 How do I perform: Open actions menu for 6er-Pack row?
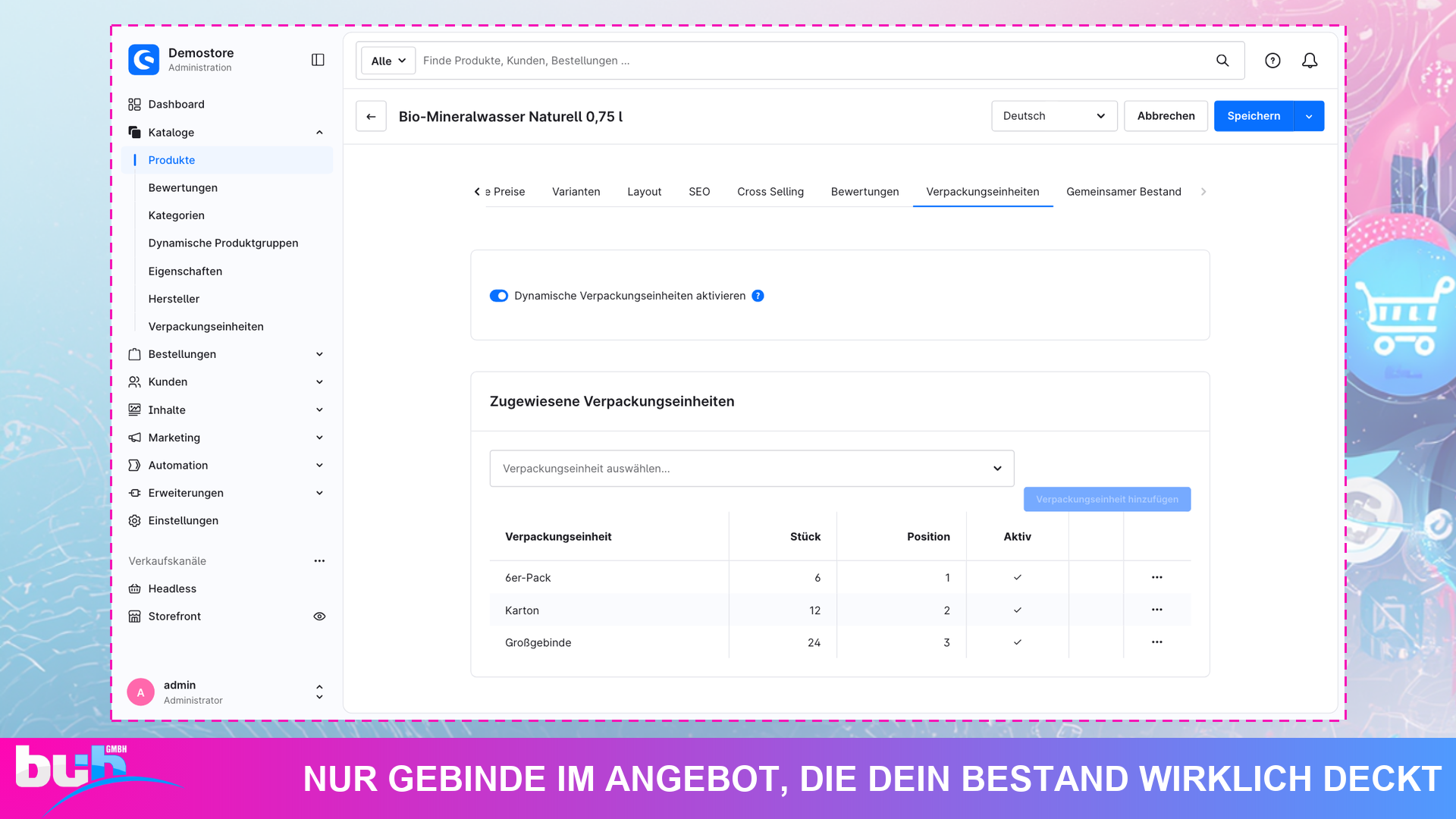pos(1156,577)
